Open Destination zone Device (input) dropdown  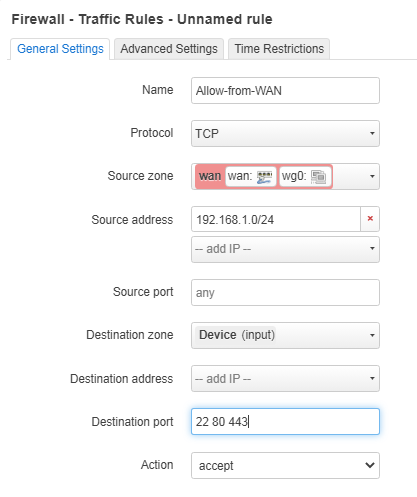285,335
